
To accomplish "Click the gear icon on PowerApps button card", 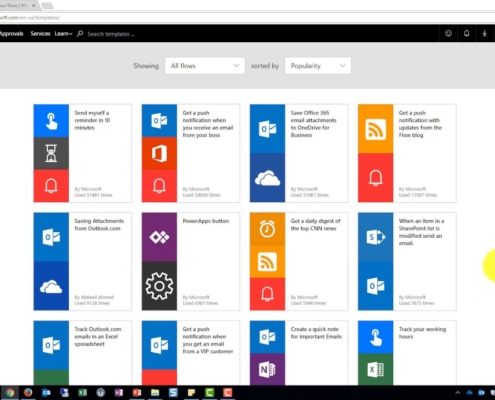I will coord(159,286).
